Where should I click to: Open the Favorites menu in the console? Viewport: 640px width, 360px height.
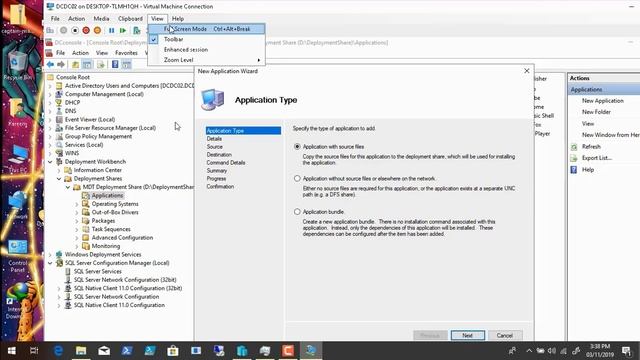(x=126, y=53)
